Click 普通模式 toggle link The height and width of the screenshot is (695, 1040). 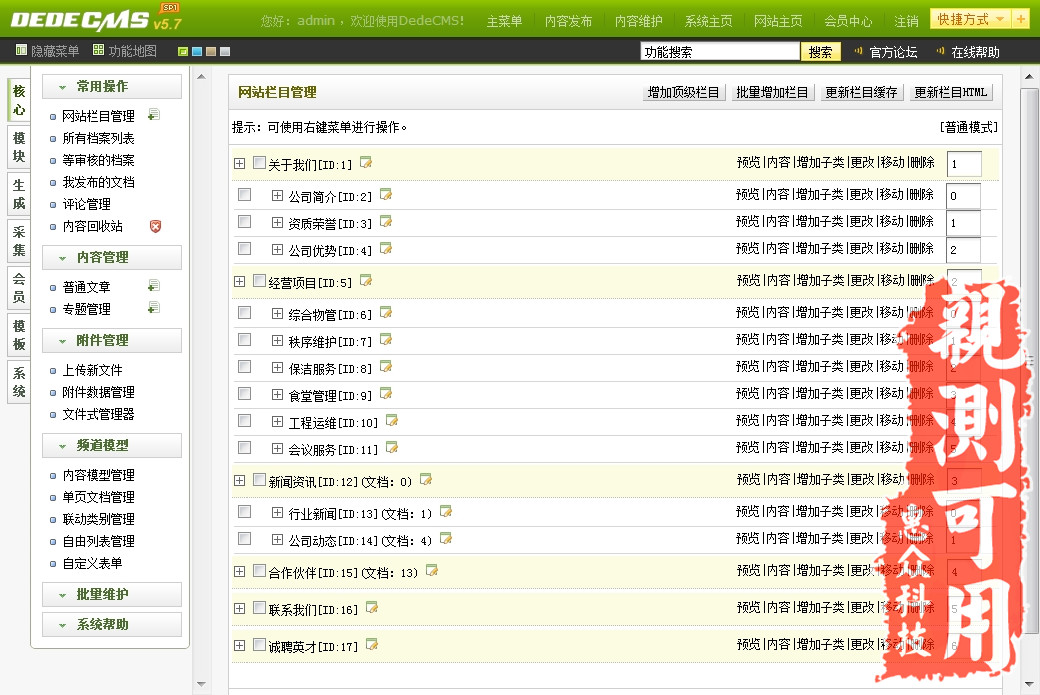pyautogui.click(x=968, y=127)
